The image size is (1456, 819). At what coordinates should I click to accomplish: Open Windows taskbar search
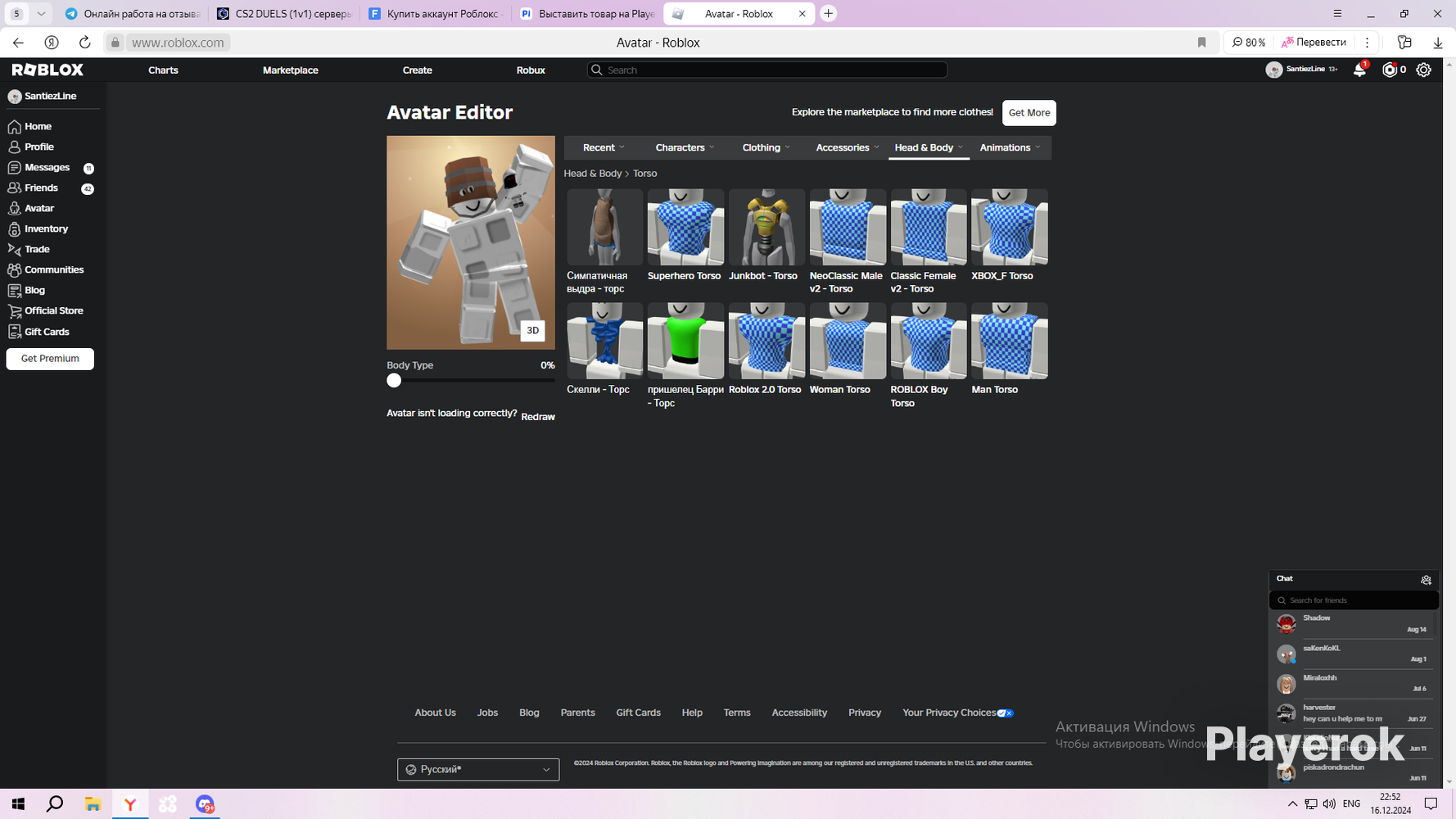[x=55, y=804]
